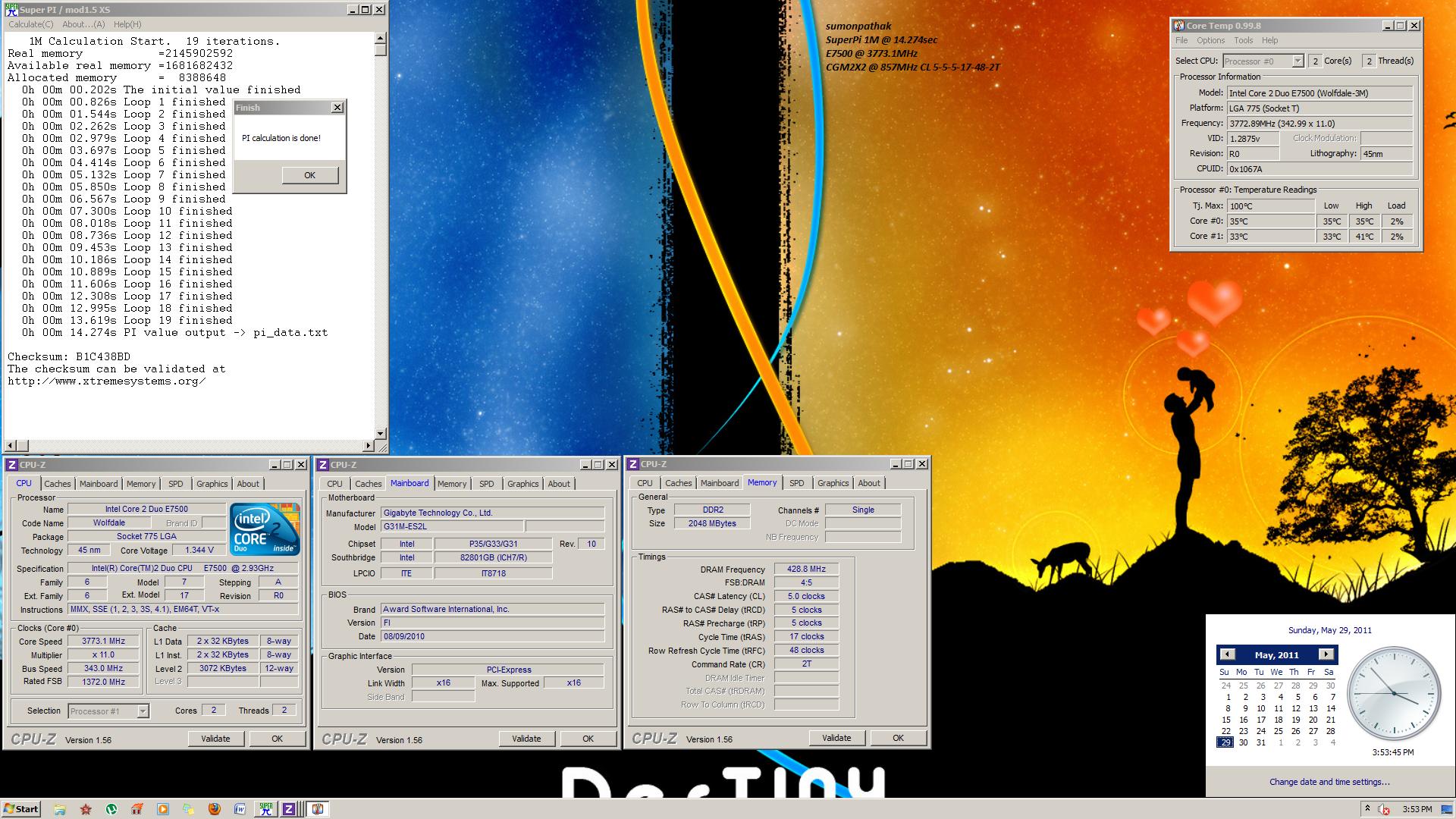Click Super PI vertical scrollbar up arrow

(380, 38)
